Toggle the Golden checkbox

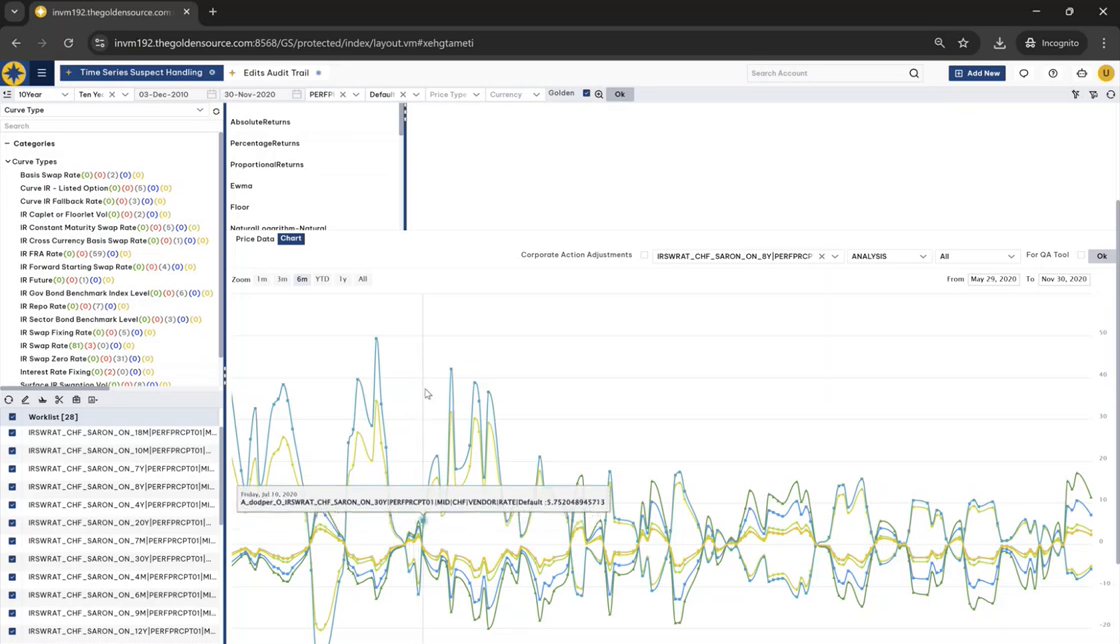pyautogui.click(x=586, y=93)
